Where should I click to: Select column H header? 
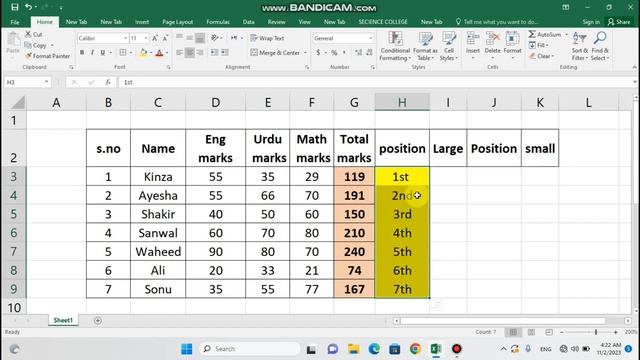(x=402, y=102)
